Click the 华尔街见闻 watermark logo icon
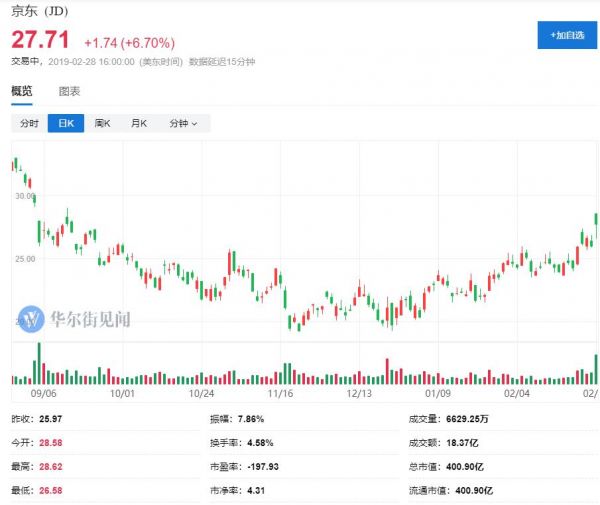The height and width of the screenshot is (505, 600). pyautogui.click(x=33, y=319)
